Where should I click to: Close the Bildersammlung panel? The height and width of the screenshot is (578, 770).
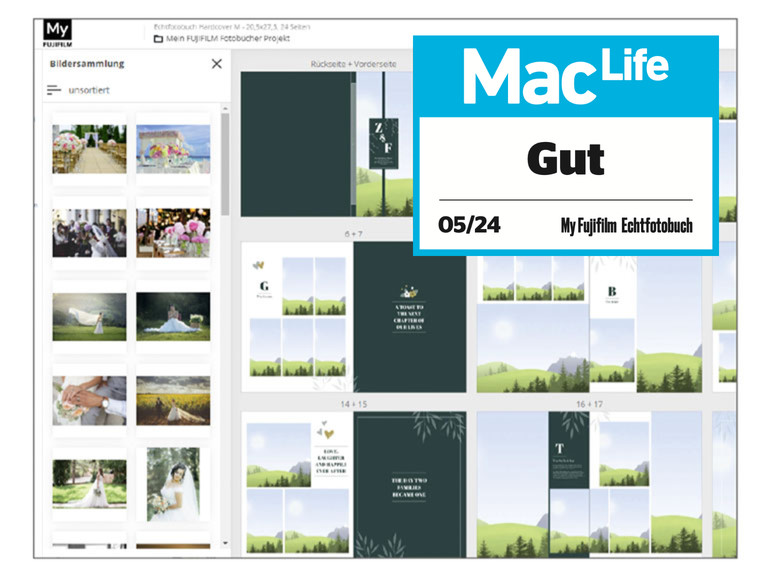point(217,64)
